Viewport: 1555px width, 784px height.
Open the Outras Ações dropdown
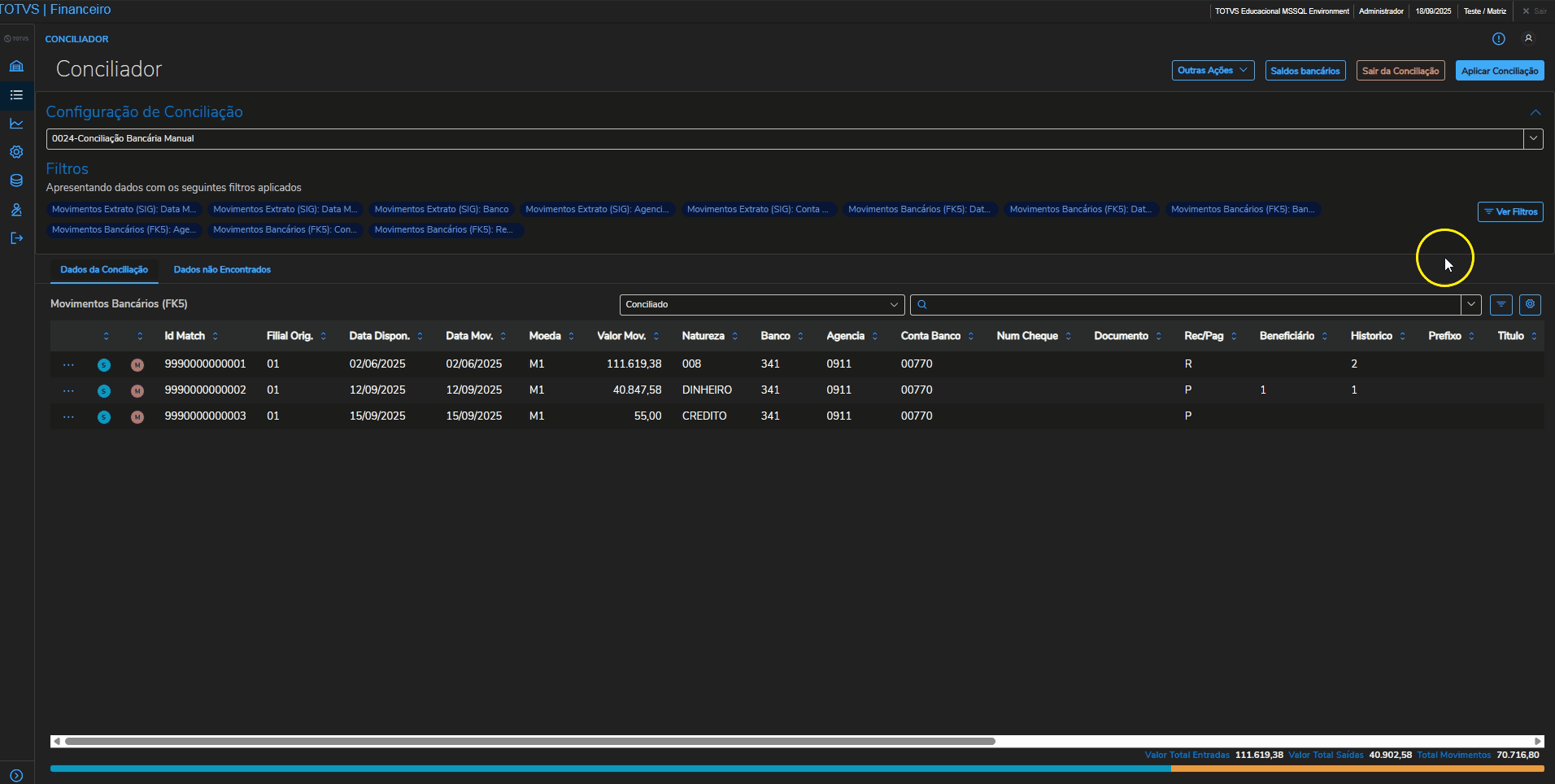(x=1213, y=71)
